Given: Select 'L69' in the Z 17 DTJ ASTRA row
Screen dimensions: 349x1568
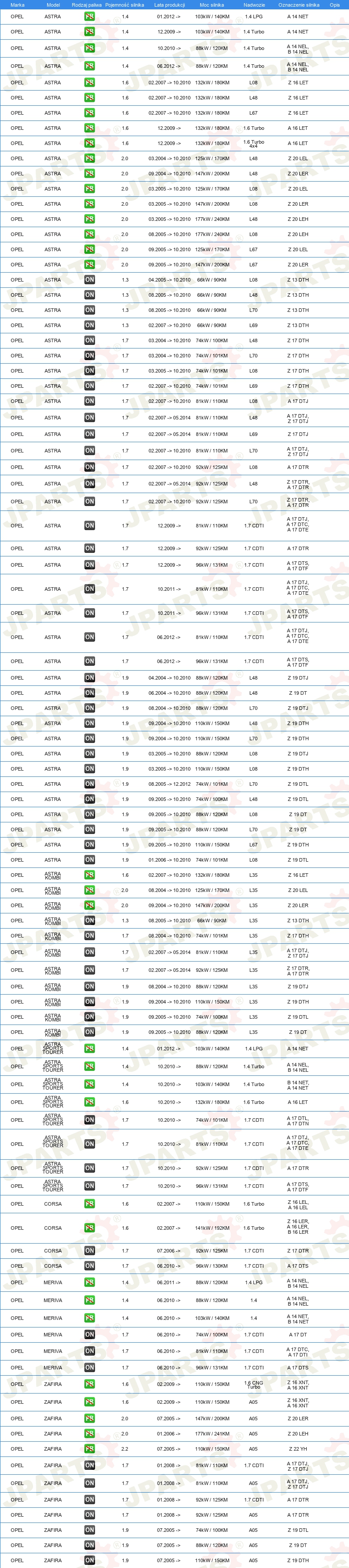Looking at the screenshot, I should point(253,434).
